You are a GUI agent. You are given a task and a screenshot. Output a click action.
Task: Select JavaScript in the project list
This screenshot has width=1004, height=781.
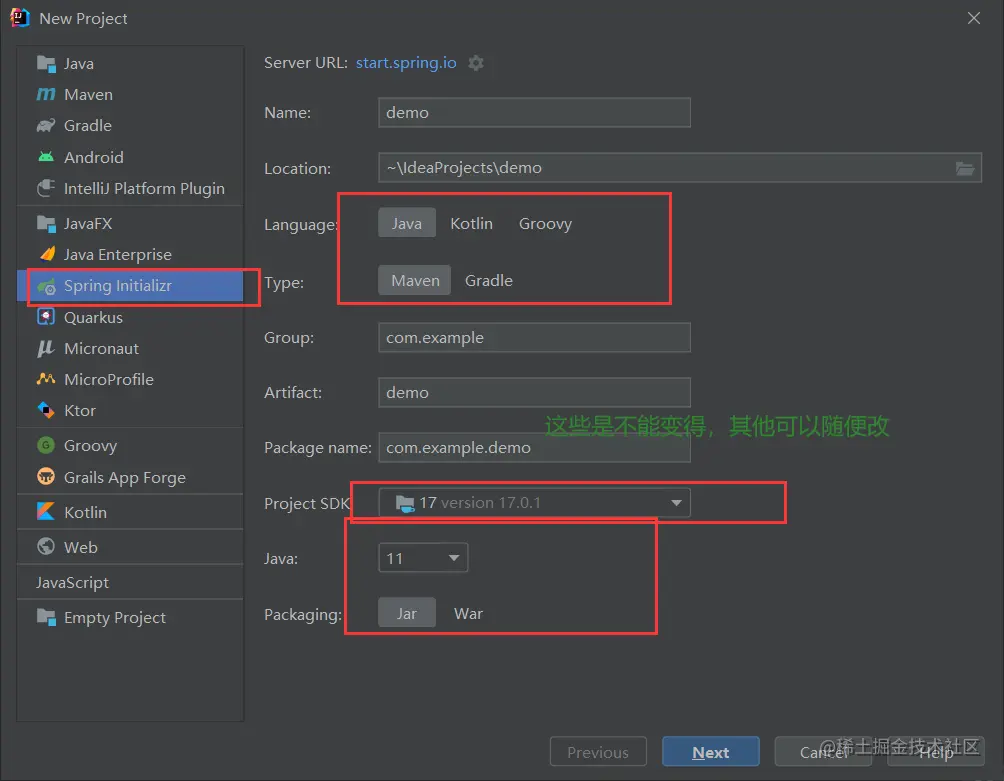coord(72,582)
